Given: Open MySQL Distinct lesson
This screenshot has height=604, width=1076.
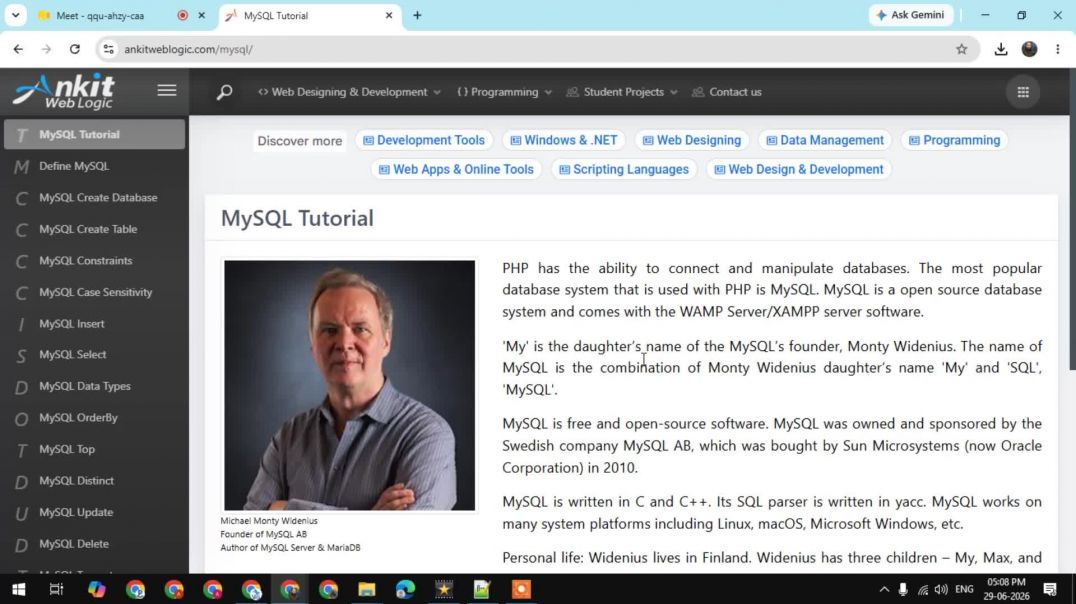Looking at the screenshot, I should click(x=95, y=481).
